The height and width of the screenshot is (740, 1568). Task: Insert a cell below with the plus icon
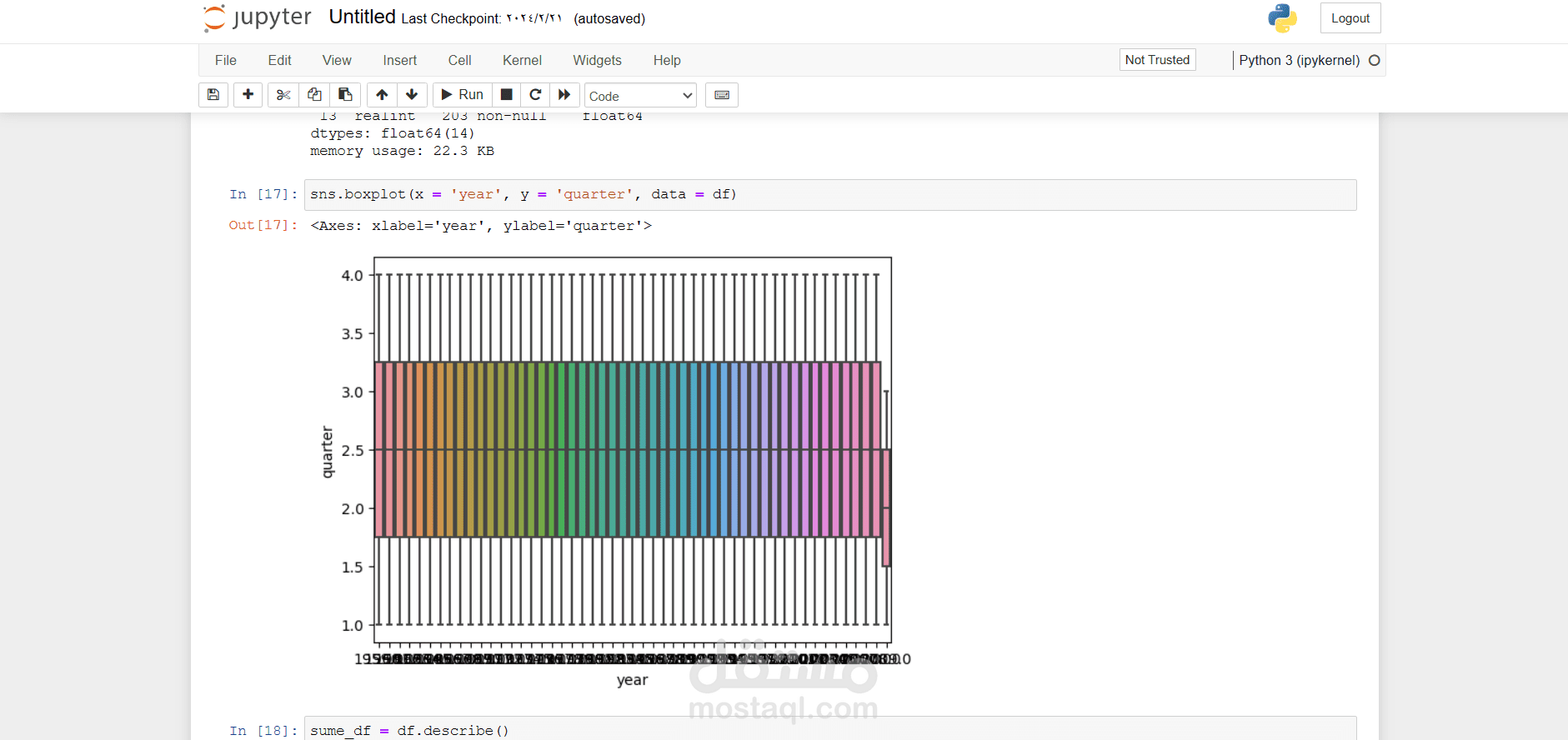click(x=248, y=95)
